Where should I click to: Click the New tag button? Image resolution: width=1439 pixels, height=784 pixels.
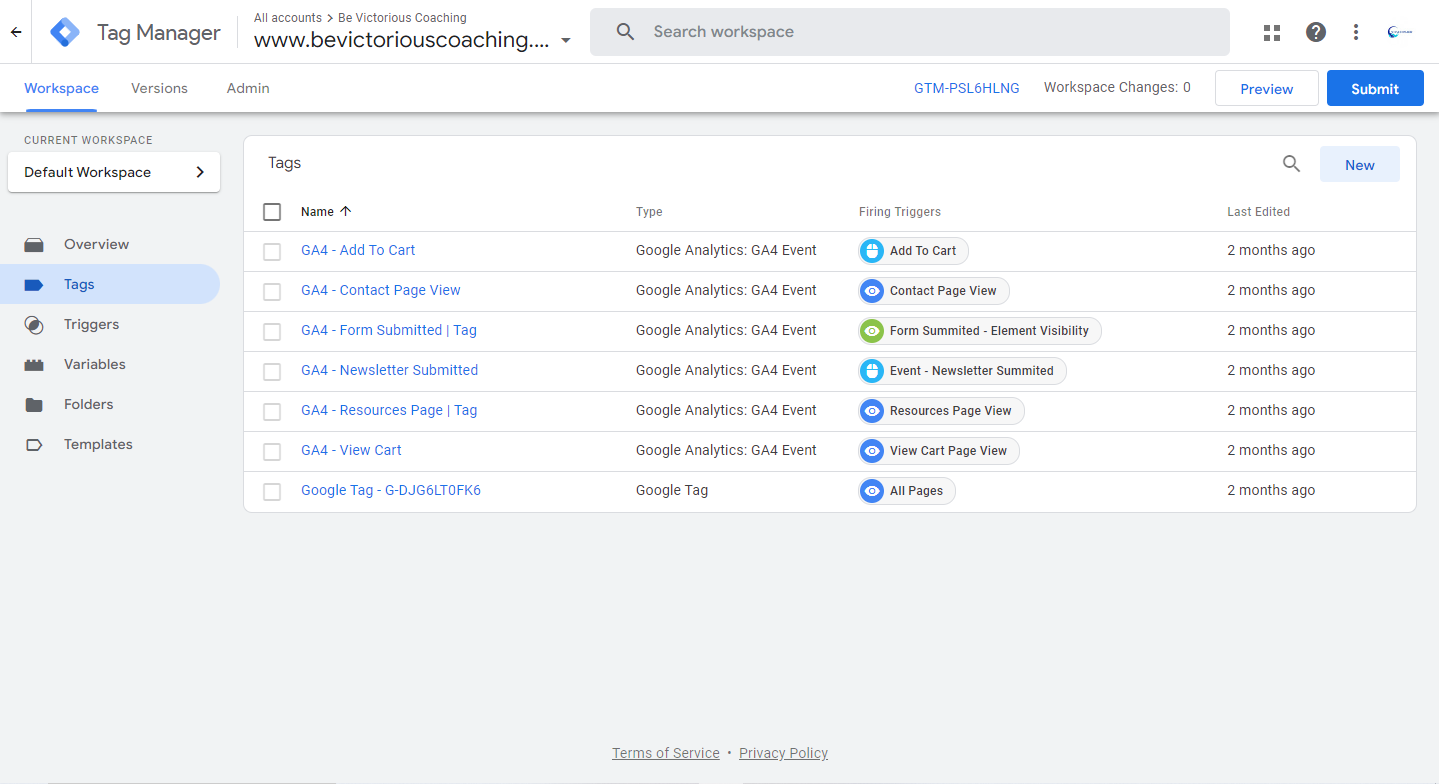click(1360, 164)
